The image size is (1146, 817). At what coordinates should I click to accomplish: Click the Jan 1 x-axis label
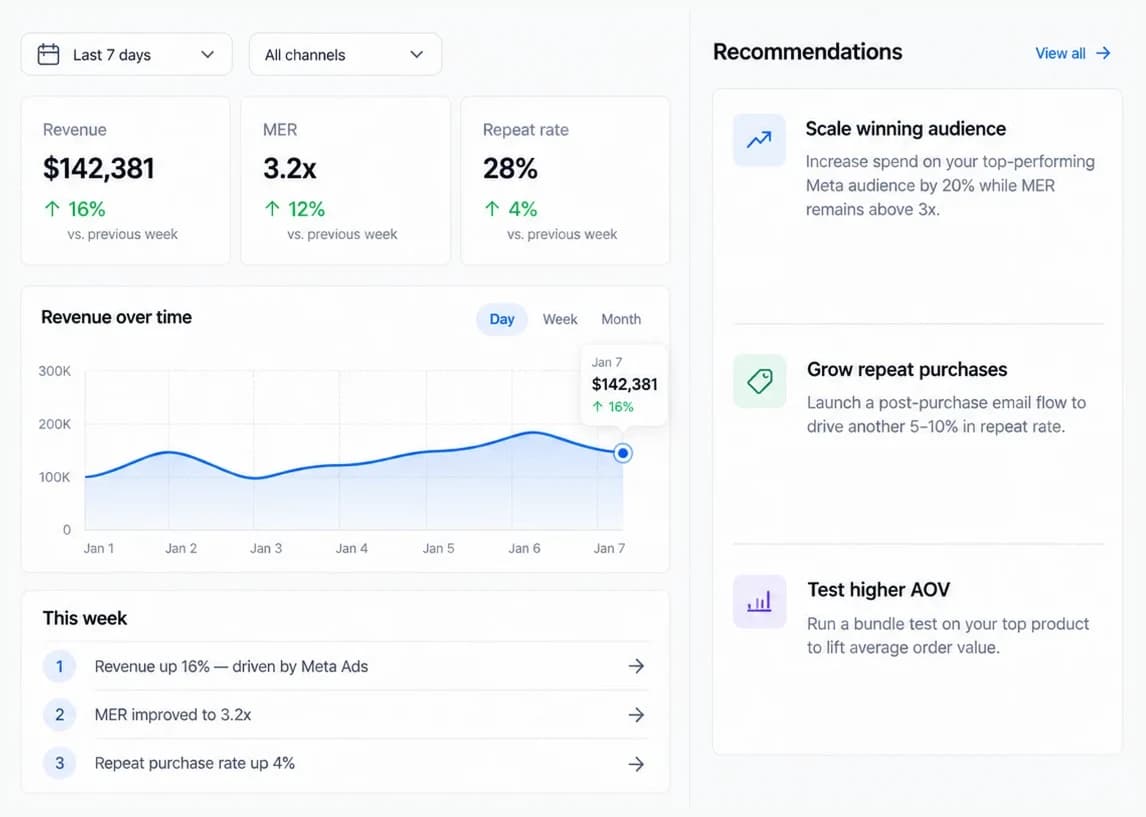click(x=99, y=548)
